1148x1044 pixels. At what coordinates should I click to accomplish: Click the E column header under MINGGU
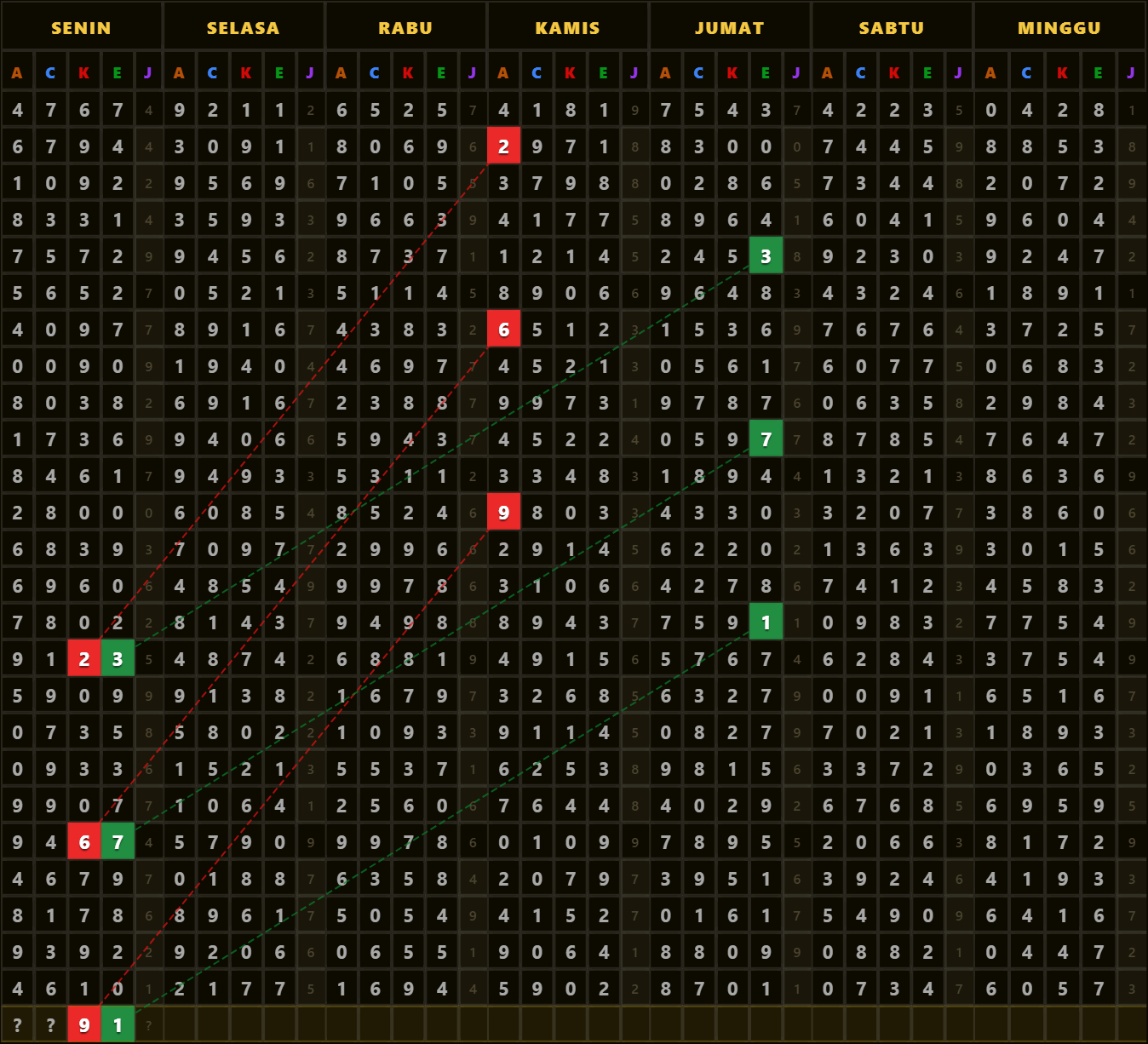[x=1099, y=72]
